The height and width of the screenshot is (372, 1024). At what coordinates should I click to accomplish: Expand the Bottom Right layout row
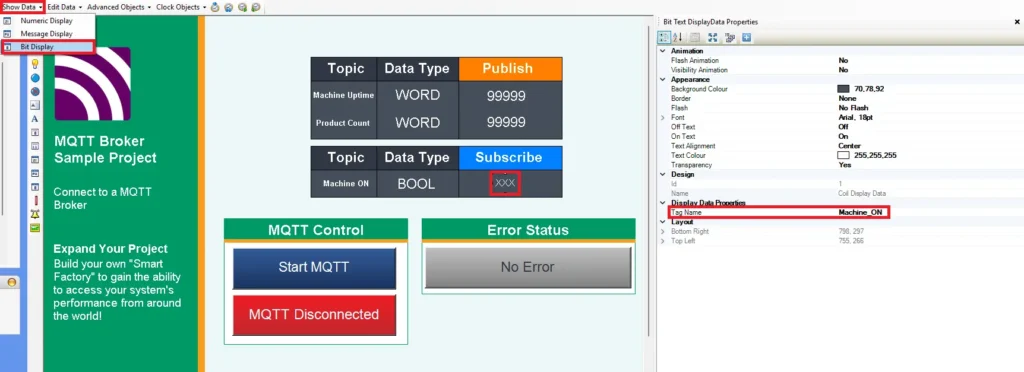(664, 232)
